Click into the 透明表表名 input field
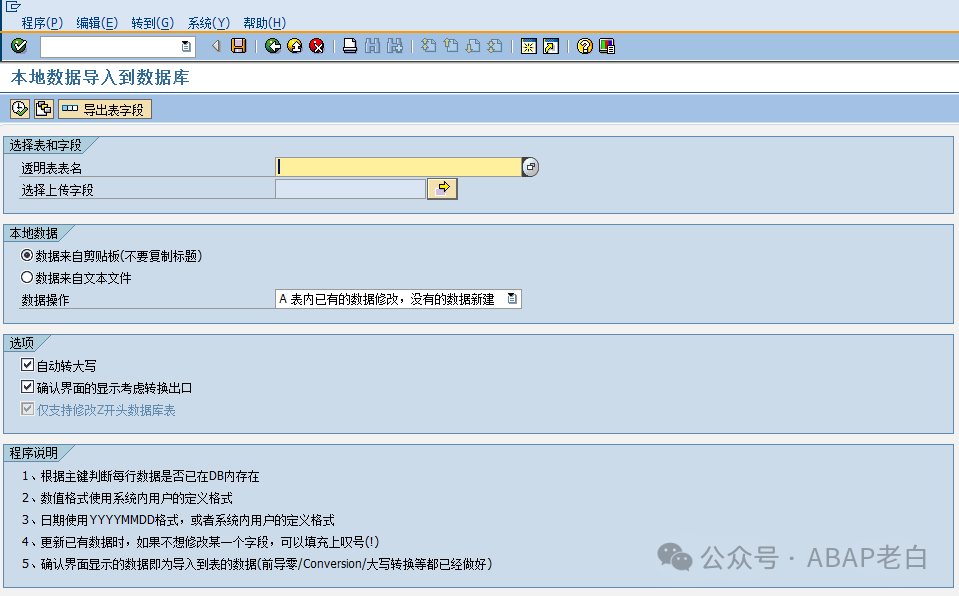This screenshot has width=959, height=596. 399,166
